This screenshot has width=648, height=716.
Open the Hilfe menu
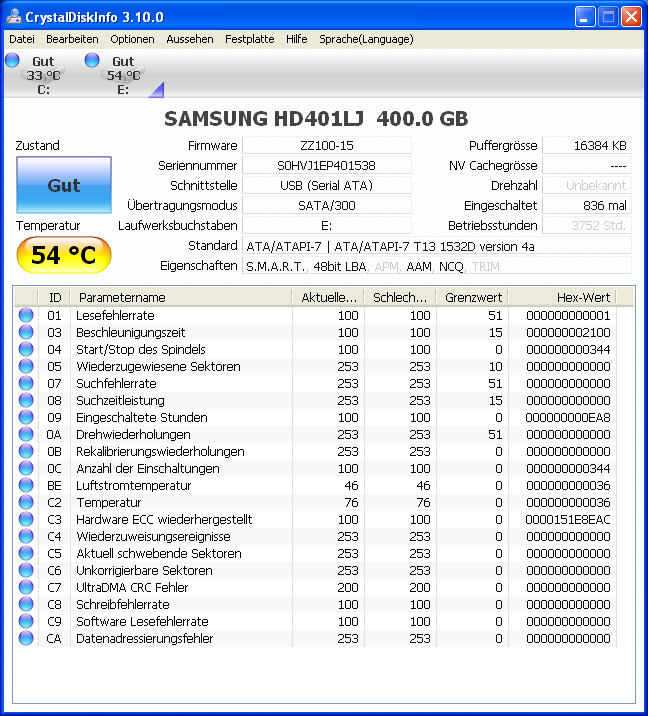tap(297, 39)
